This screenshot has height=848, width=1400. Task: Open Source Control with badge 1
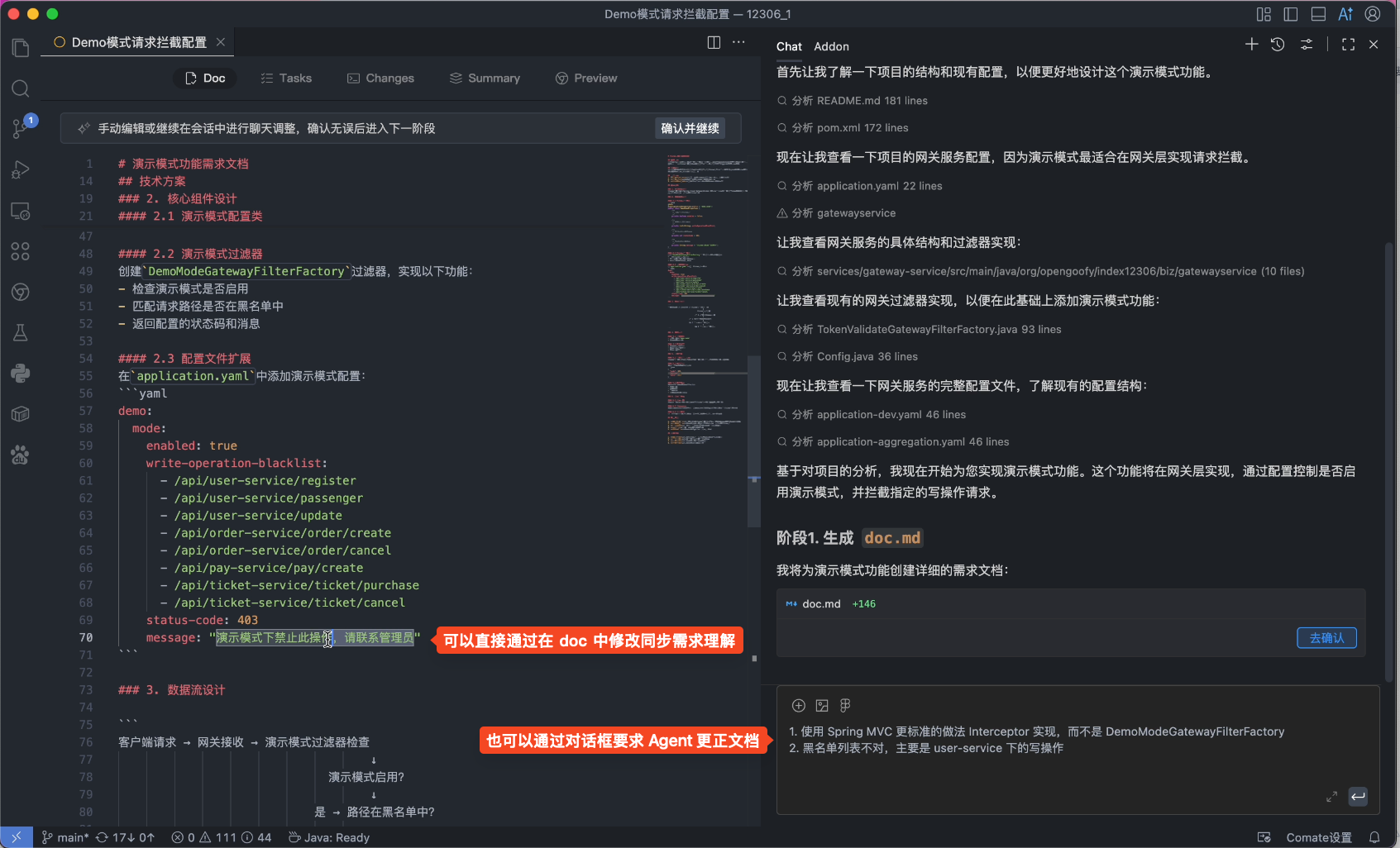(x=21, y=128)
